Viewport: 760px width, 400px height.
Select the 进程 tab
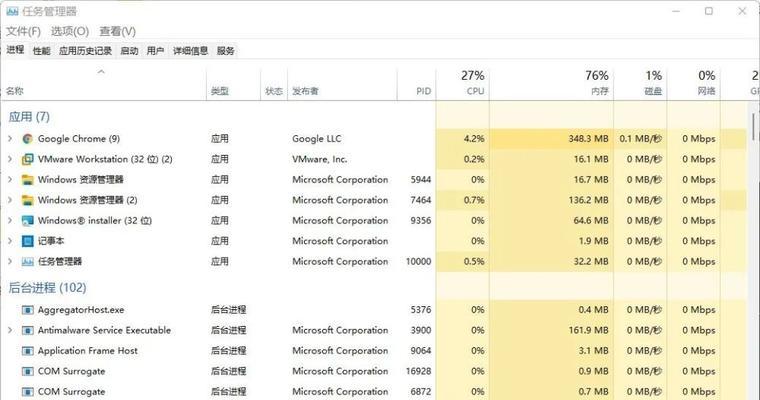tap(15, 50)
